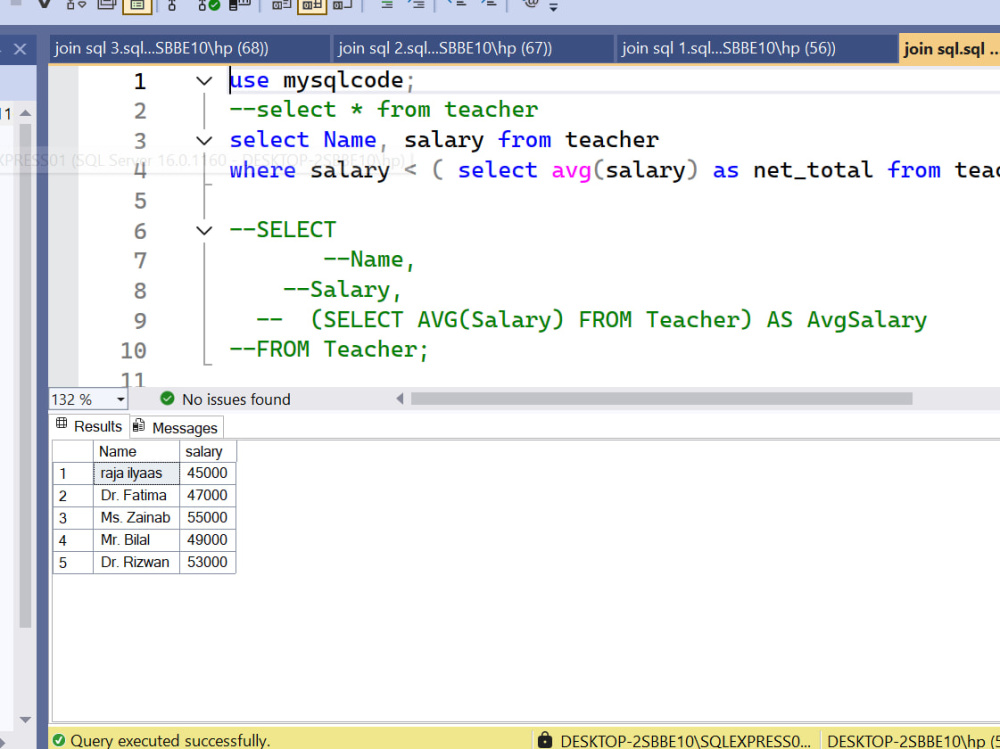Click line number 5 in the editor
Image resolution: width=1000 pixels, height=749 pixels.
(140, 201)
